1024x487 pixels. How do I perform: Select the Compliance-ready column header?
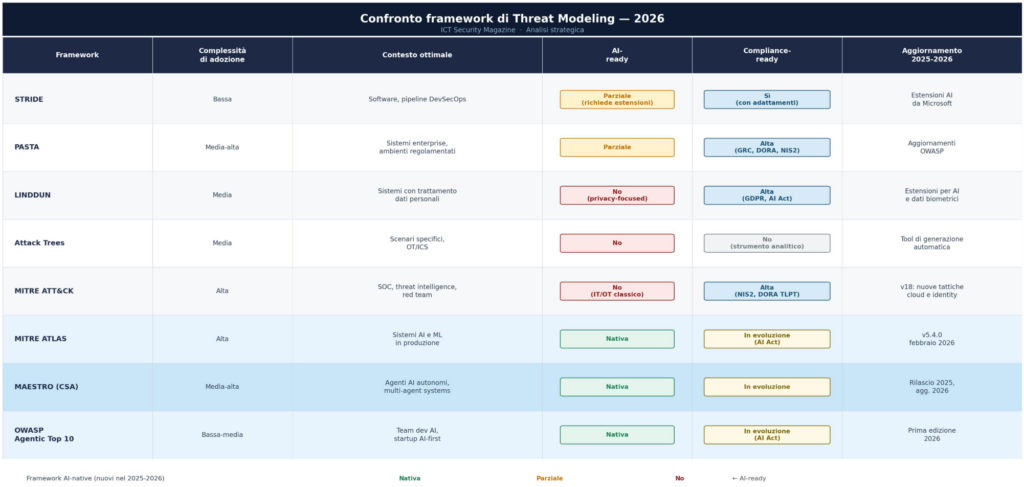pos(767,55)
